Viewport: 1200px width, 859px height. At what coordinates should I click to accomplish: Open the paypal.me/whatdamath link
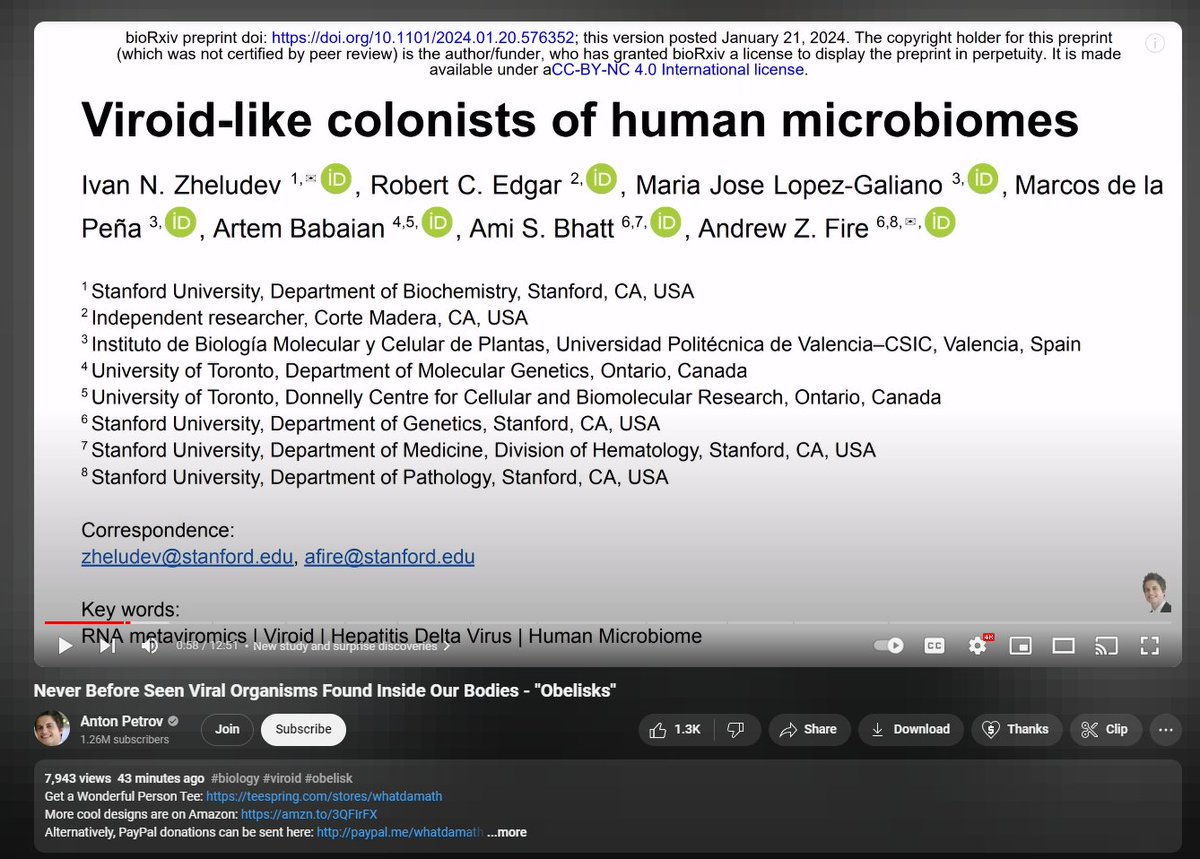click(x=400, y=832)
